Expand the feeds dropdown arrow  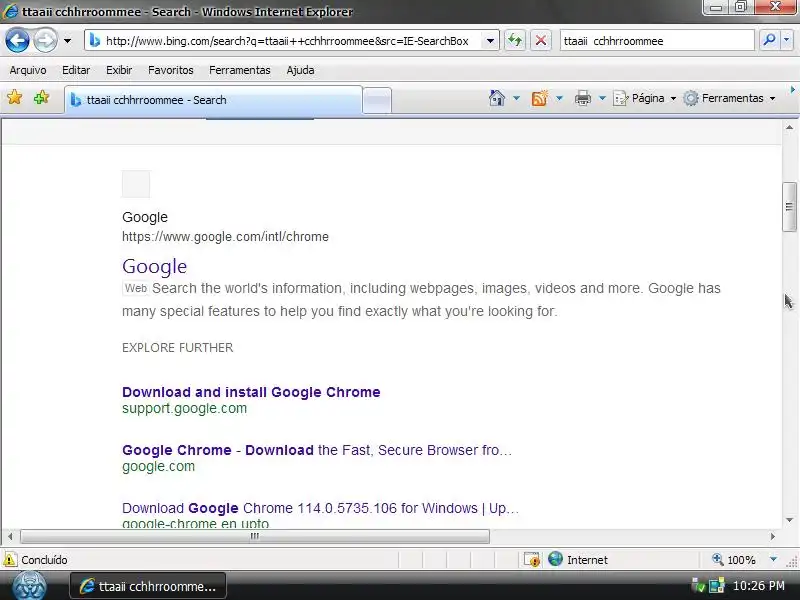click(559, 98)
